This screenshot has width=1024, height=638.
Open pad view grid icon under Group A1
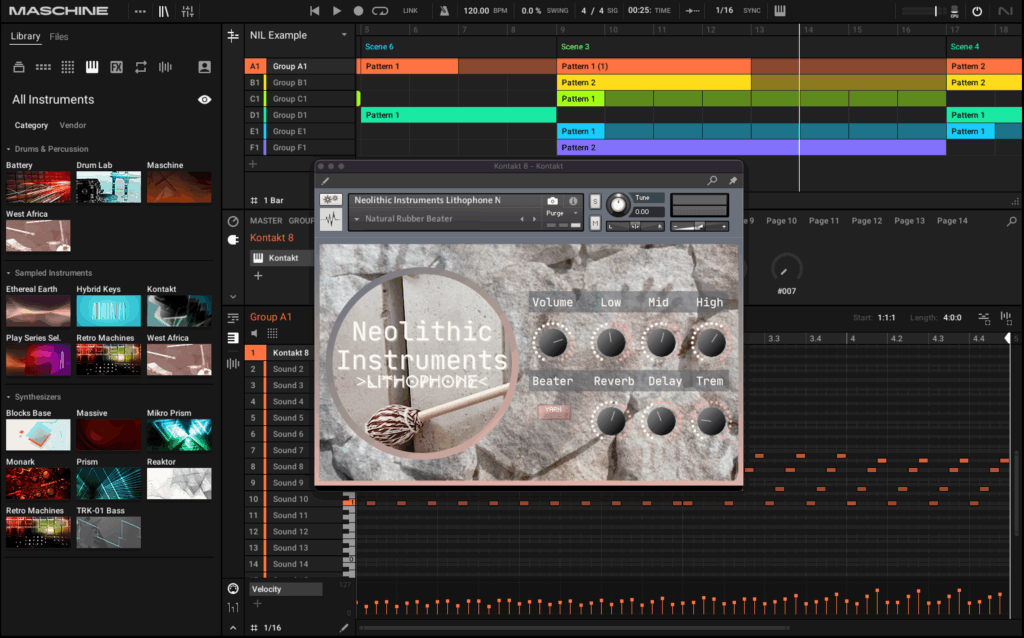(272, 334)
